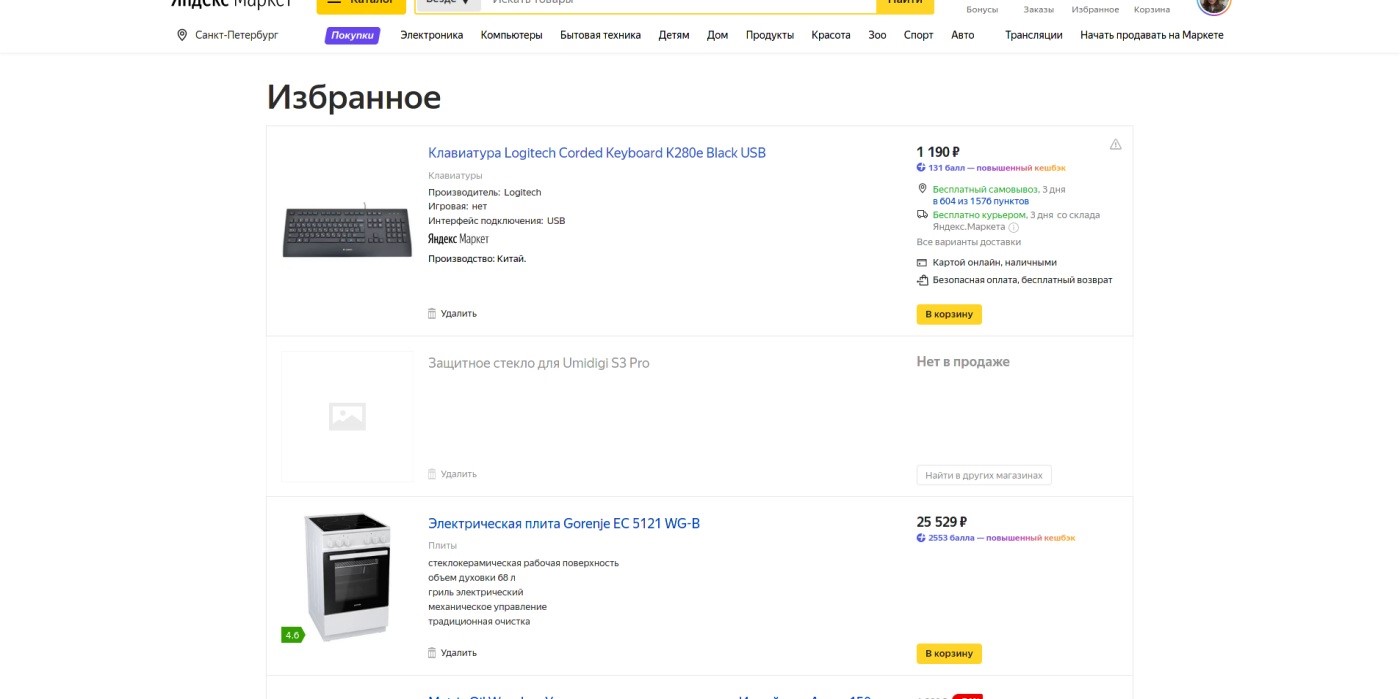The width and height of the screenshot is (1400, 699).
Task: Click the info icon after Яндекс.Маркета warehouse text
Action: point(1013,227)
